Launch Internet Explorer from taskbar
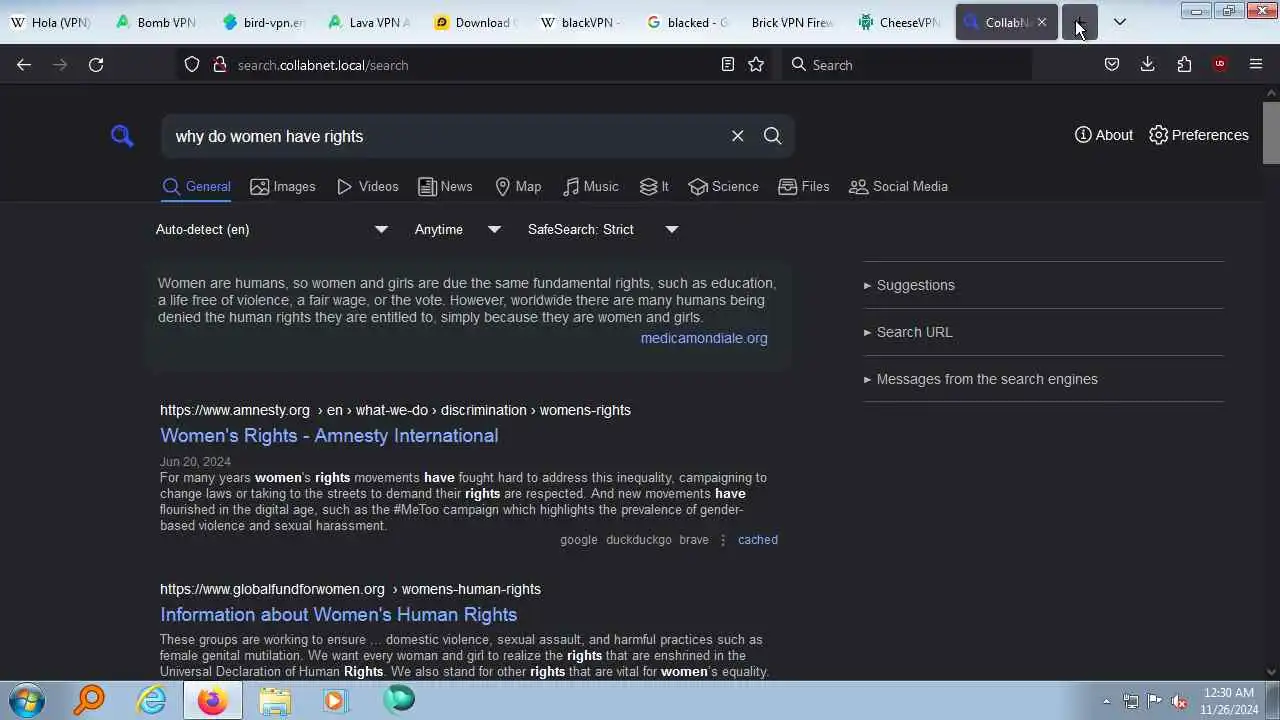The height and width of the screenshot is (720, 1280). pyautogui.click(x=152, y=699)
